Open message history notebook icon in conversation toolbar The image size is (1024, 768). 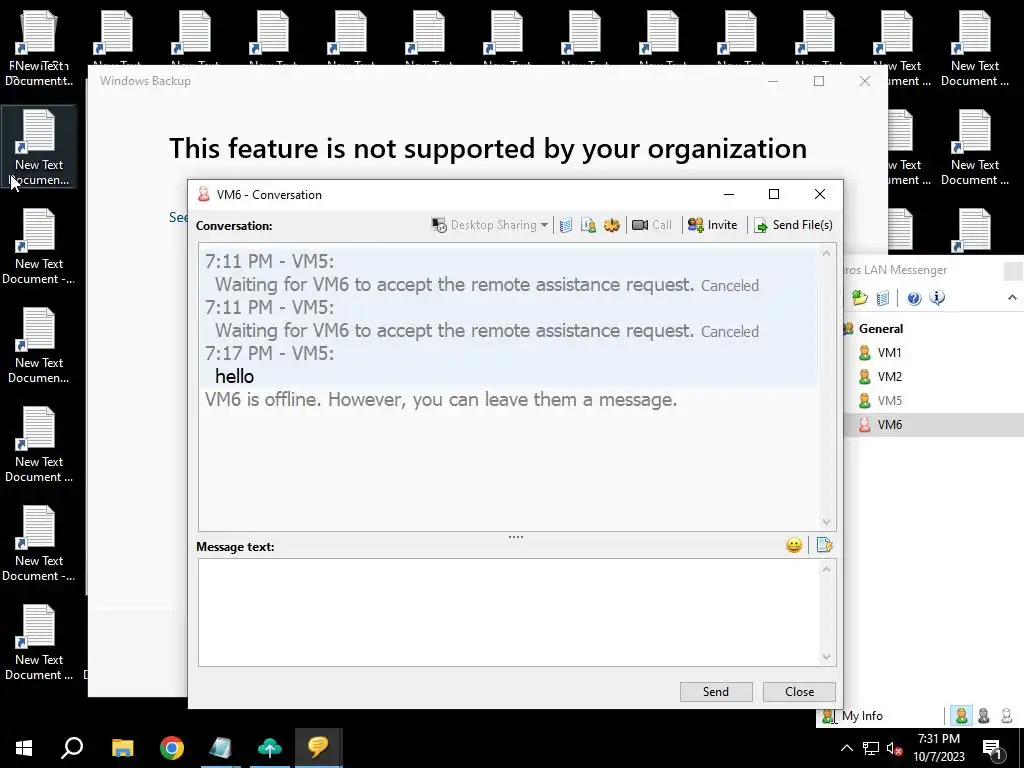[x=566, y=225]
